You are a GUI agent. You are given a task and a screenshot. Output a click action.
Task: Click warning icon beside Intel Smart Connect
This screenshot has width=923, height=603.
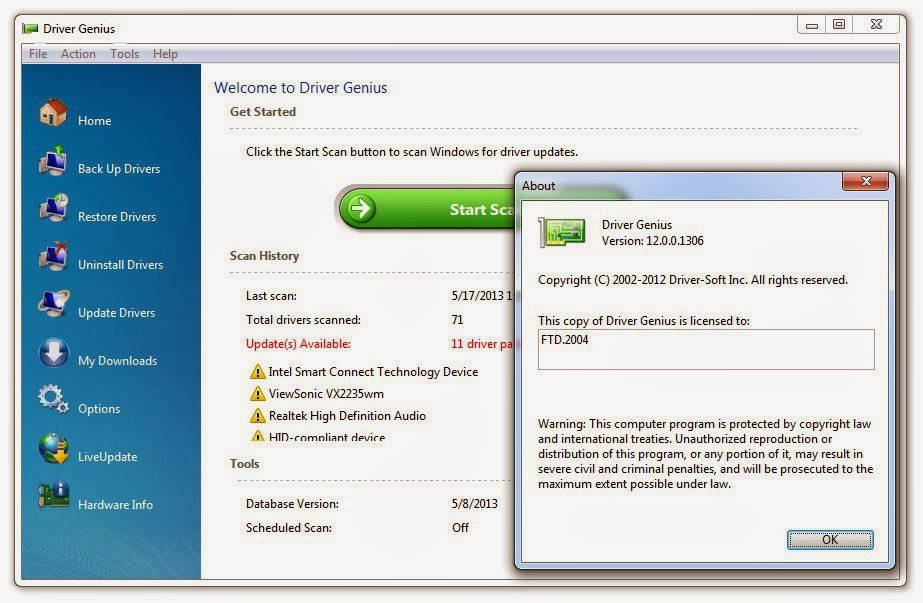257,372
